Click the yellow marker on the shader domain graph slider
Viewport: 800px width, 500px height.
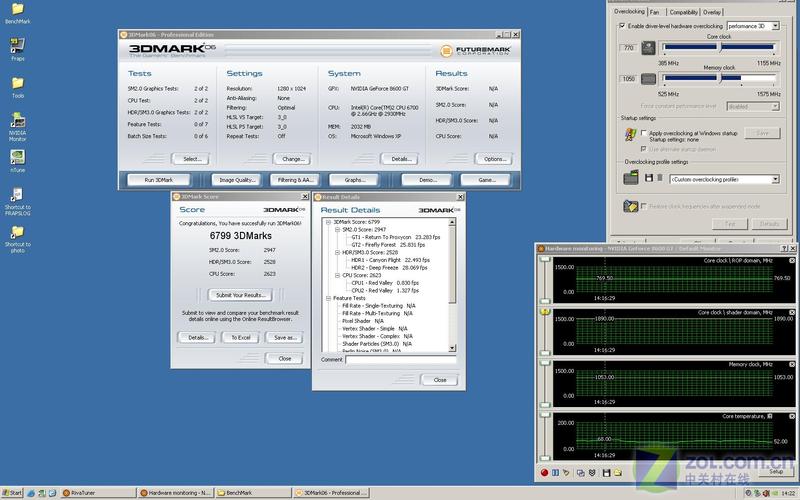(x=545, y=311)
